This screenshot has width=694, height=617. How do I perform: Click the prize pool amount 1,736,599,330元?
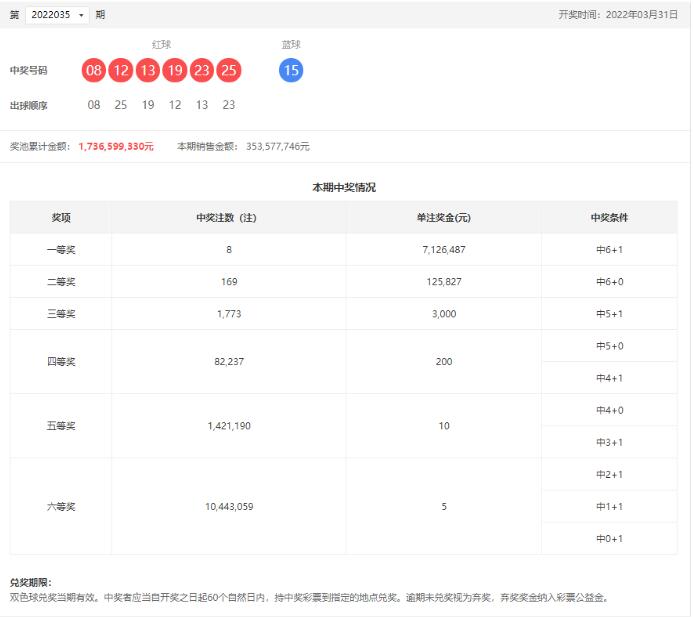click(116, 147)
